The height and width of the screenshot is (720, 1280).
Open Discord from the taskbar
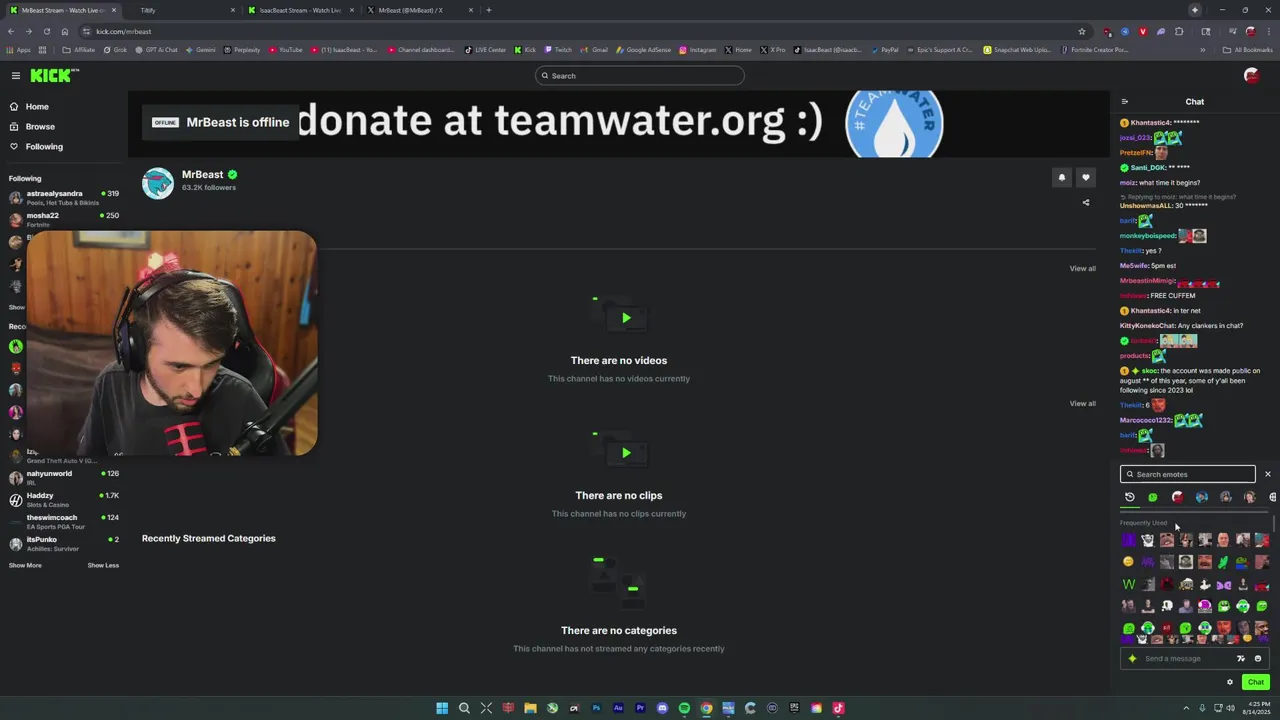(x=662, y=708)
